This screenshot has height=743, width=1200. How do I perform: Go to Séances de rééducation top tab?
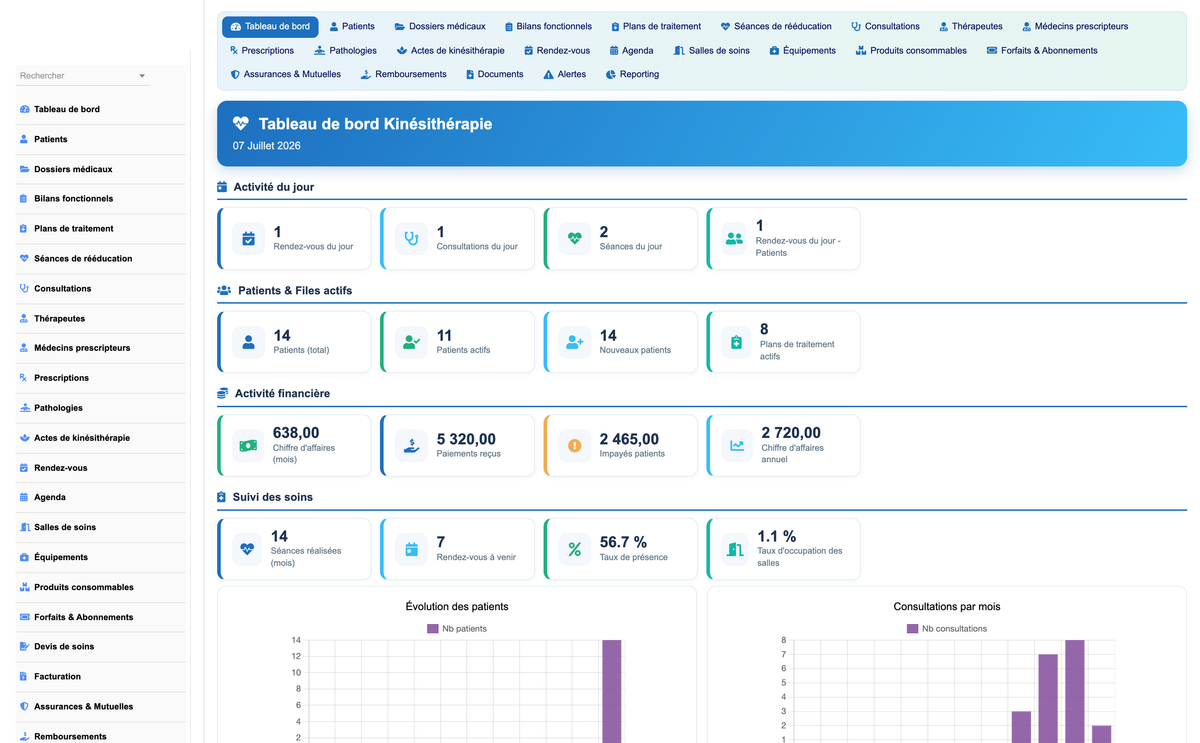pyautogui.click(x=775, y=26)
